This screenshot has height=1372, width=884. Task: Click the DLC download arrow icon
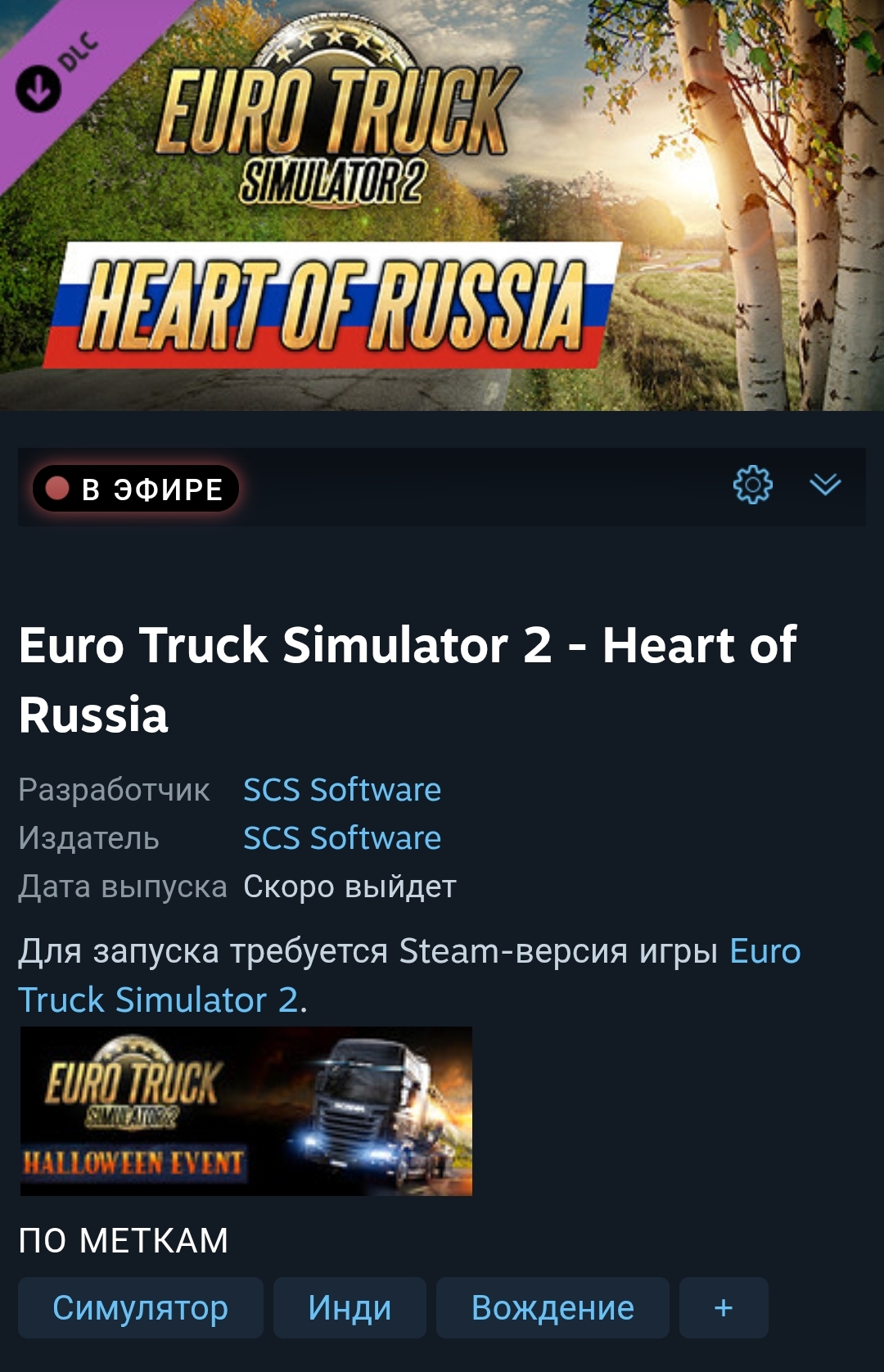[x=38, y=89]
